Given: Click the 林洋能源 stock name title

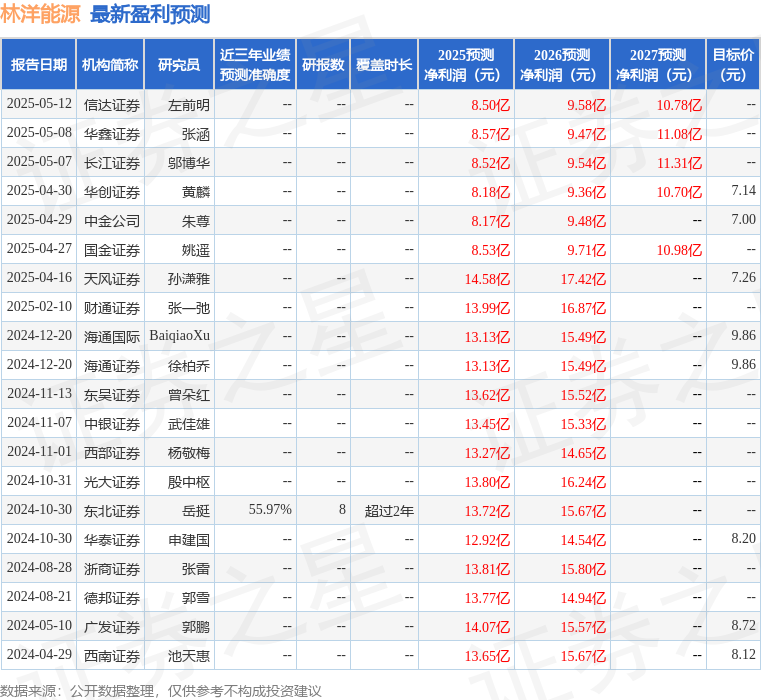Looking at the screenshot, I should [x=41, y=14].
